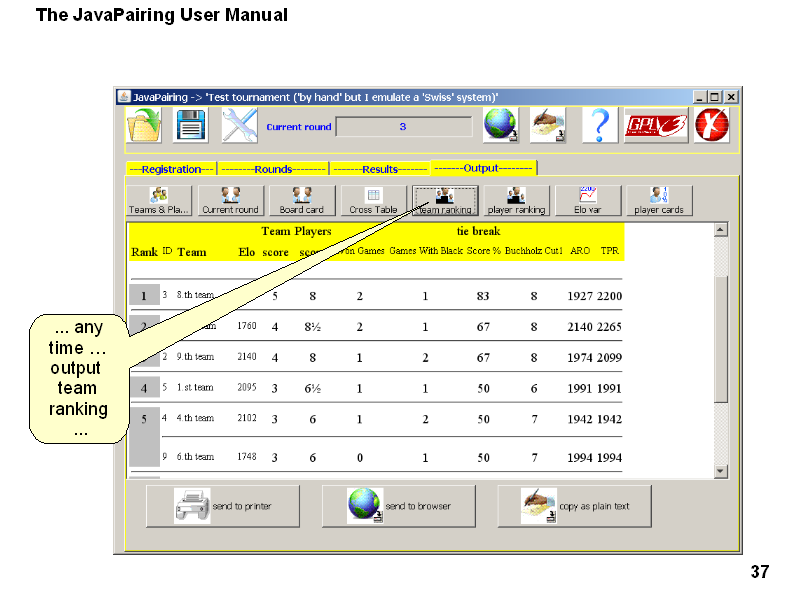
Task: Generate player cards
Action: tap(659, 201)
